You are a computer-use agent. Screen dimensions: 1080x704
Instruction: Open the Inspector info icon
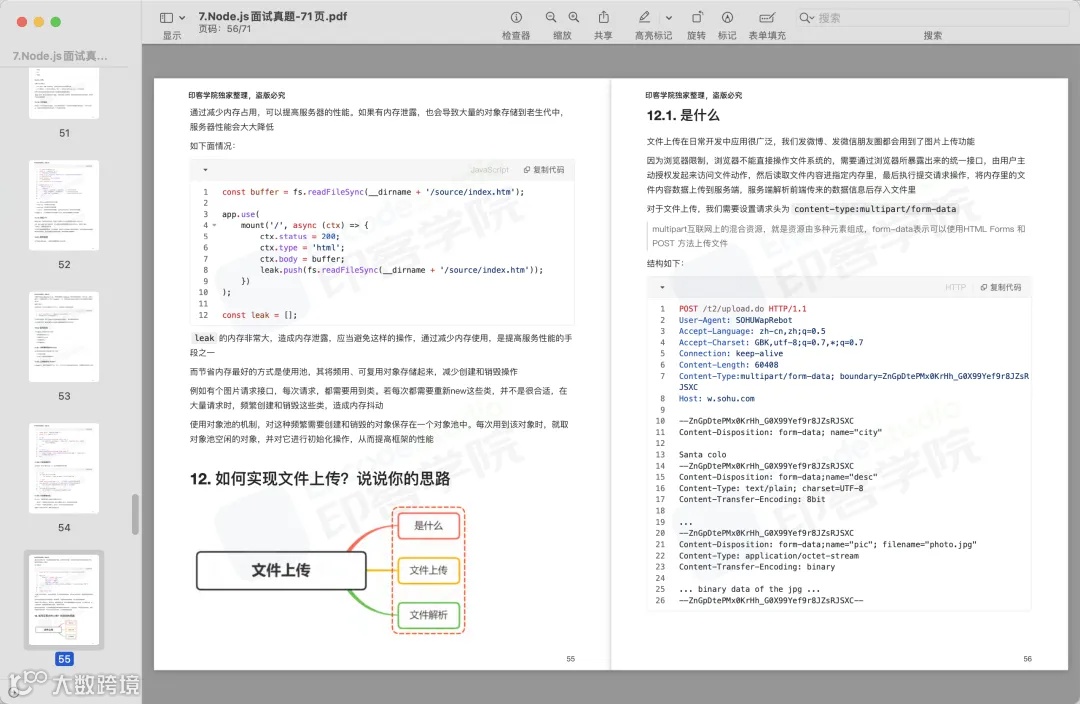click(x=516, y=17)
